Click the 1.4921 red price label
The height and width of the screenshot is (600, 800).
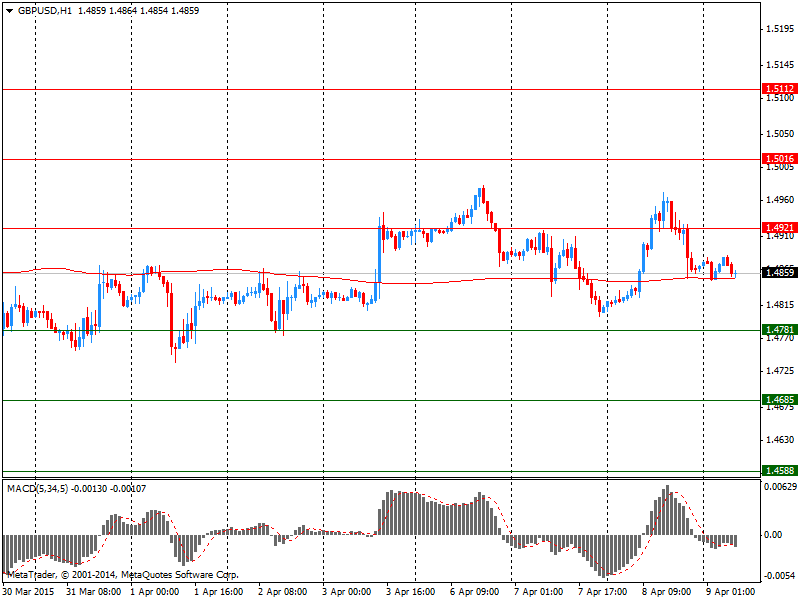point(779,228)
